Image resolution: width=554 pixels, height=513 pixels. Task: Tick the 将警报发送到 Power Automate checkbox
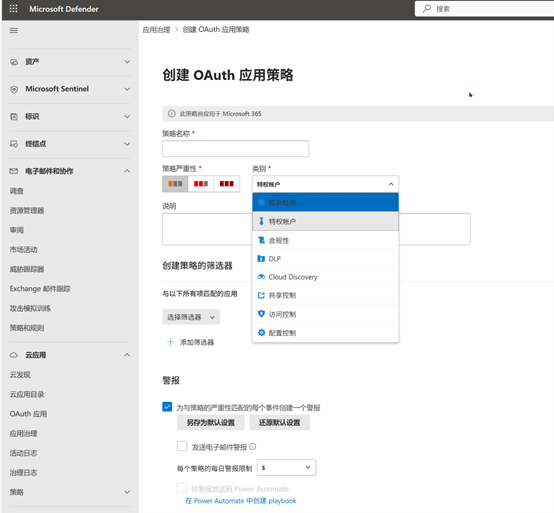coord(182,488)
